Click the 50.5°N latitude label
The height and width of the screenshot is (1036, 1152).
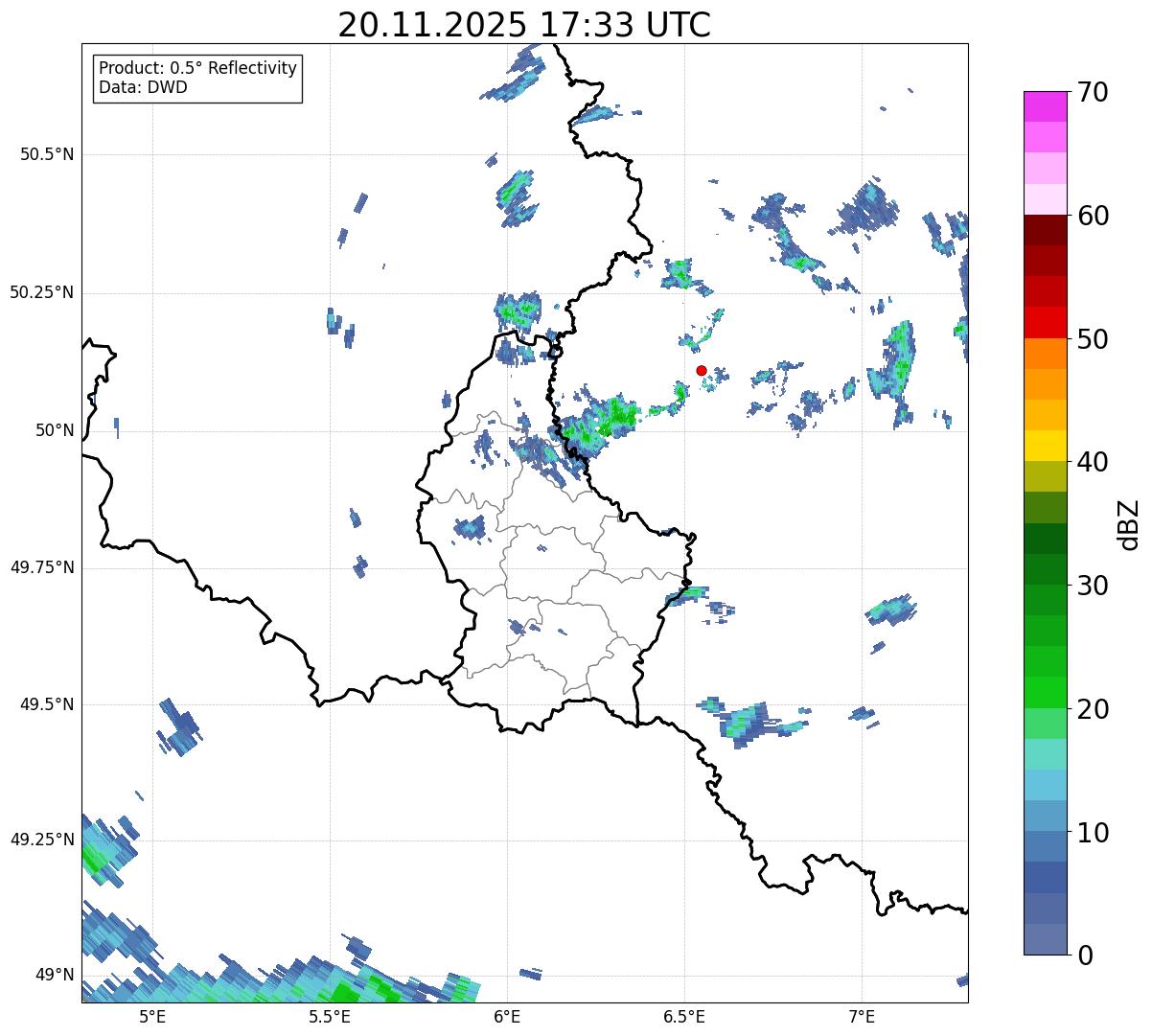(x=47, y=154)
